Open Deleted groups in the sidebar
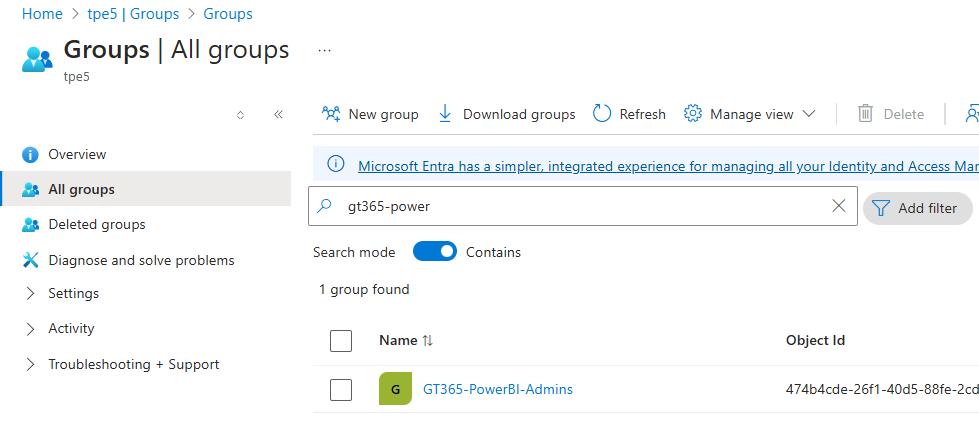979x422 pixels. point(96,225)
